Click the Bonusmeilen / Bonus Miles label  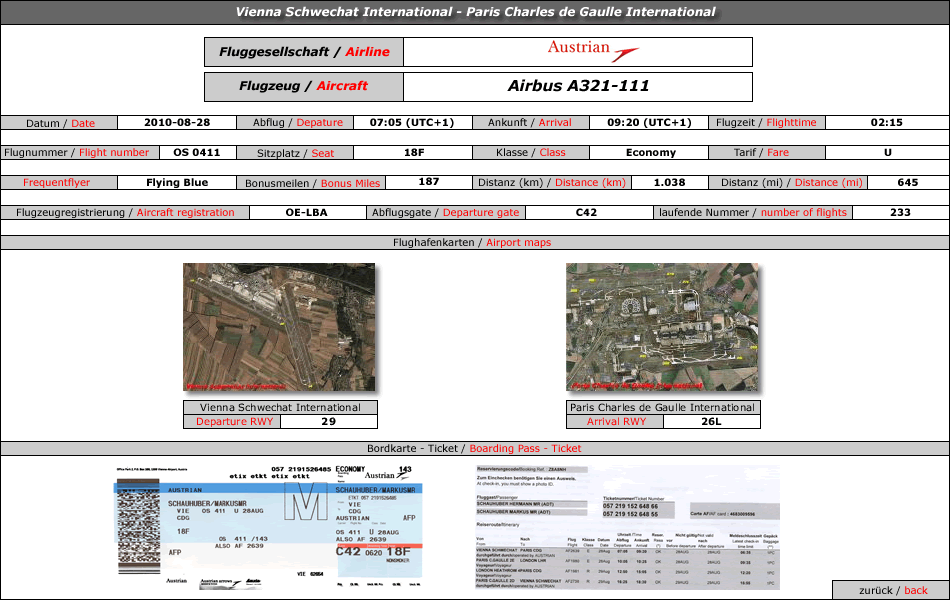(x=312, y=183)
